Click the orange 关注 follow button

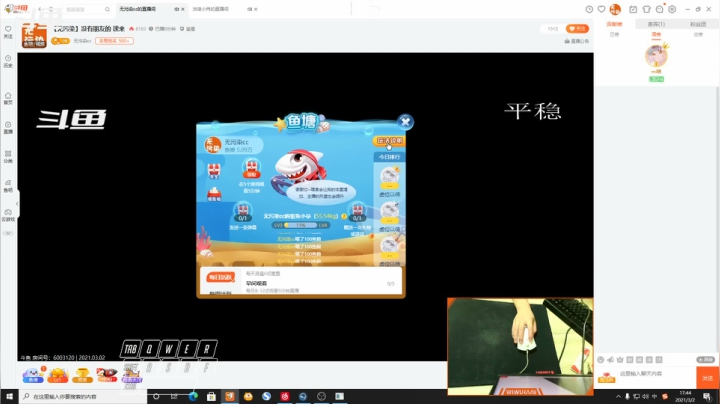[x=577, y=29]
